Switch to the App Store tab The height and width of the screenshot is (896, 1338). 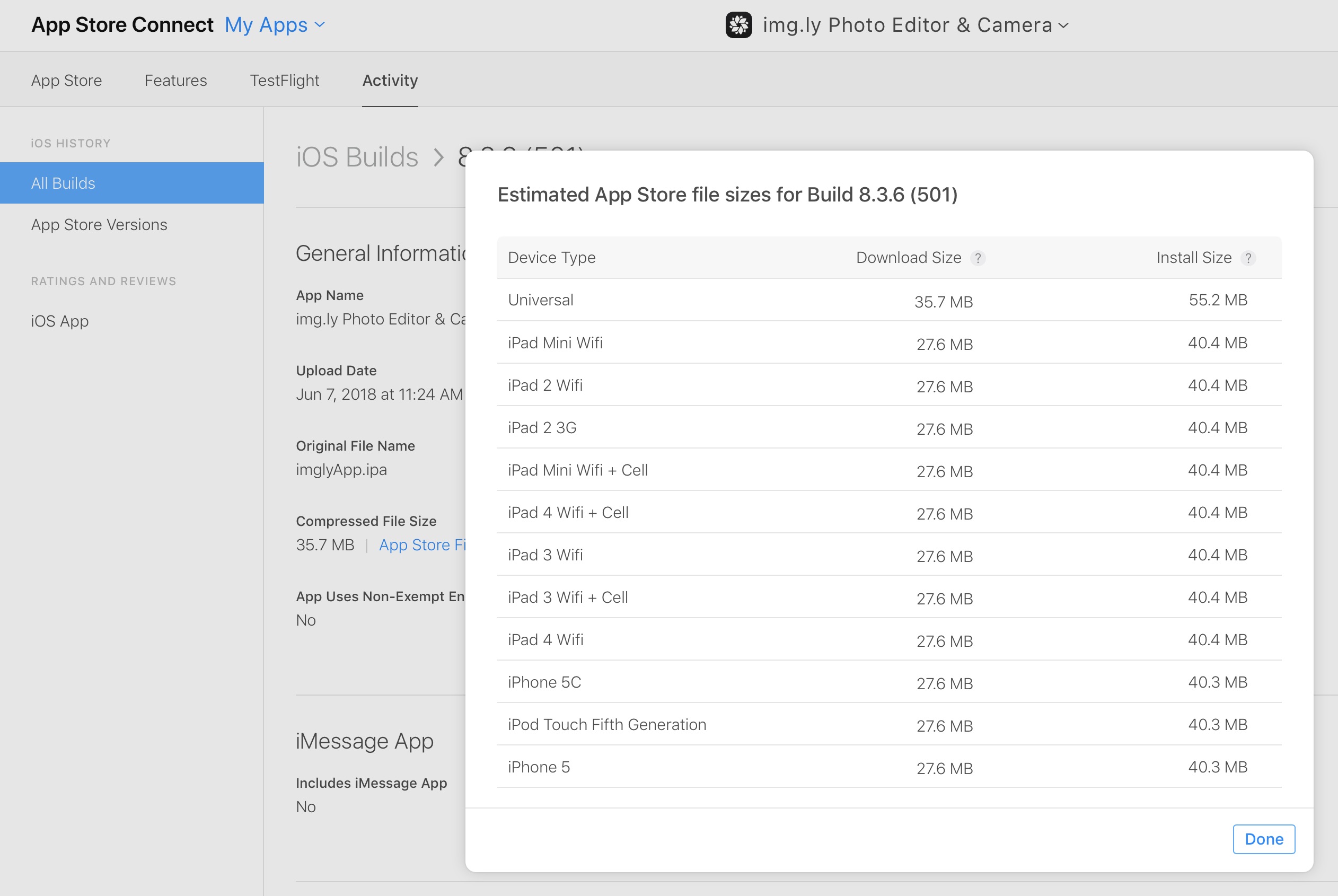click(x=66, y=81)
